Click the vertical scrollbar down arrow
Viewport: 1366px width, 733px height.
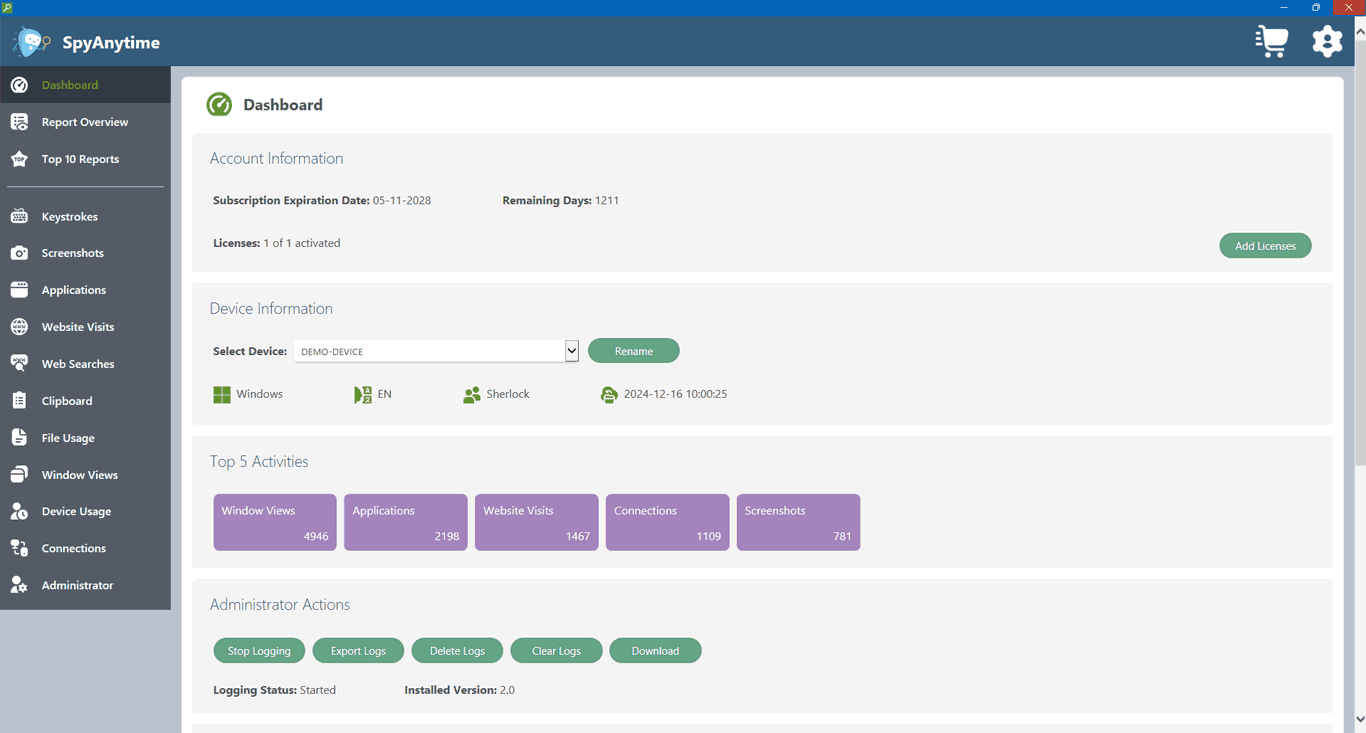(1360, 719)
